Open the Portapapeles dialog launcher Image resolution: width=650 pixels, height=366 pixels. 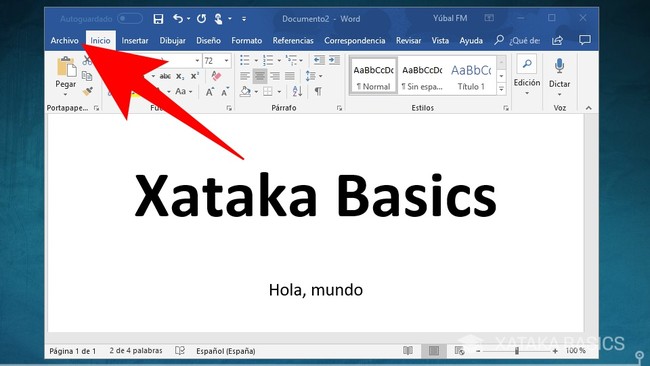pos(96,108)
